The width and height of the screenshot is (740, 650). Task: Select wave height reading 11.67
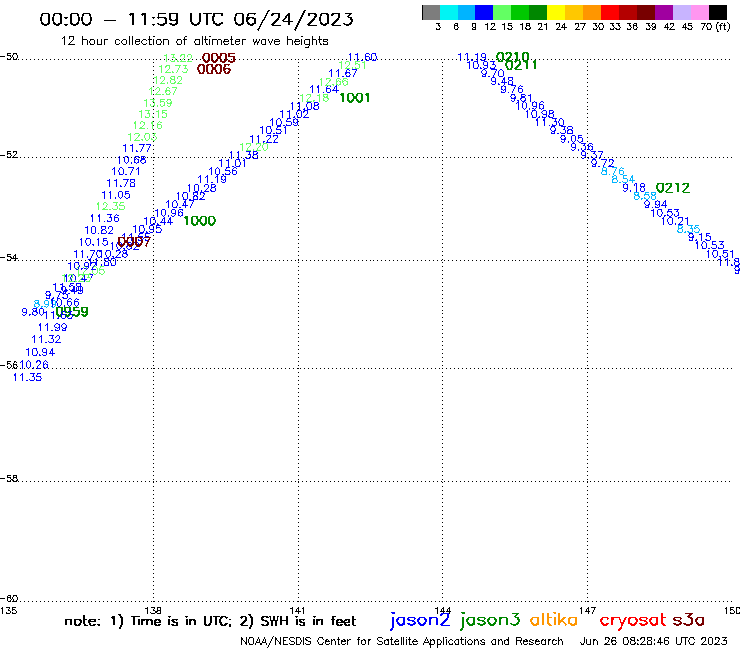(343, 73)
